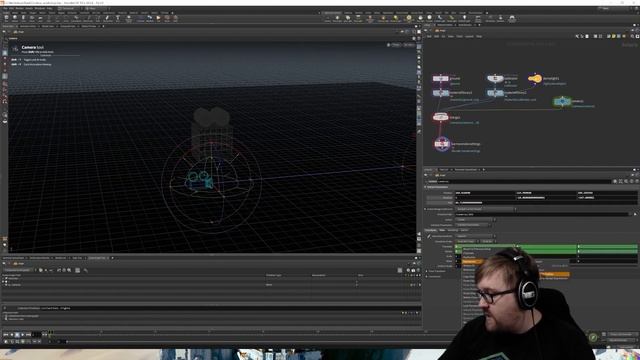Click the Camera tool icon in the viewport
The height and width of the screenshot is (360, 640).
click(x=15, y=49)
